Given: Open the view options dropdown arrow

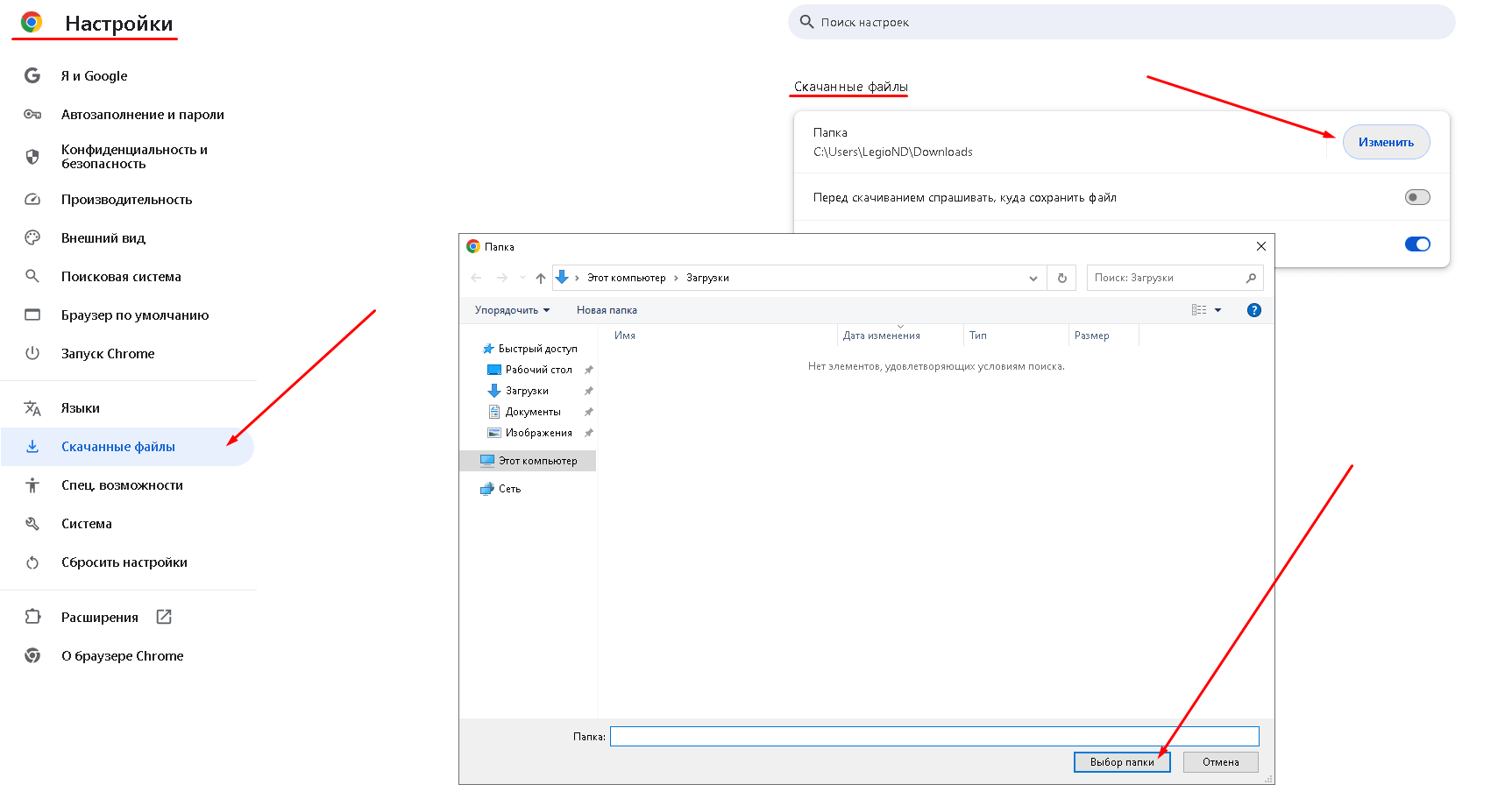Looking at the screenshot, I should pyautogui.click(x=1217, y=310).
